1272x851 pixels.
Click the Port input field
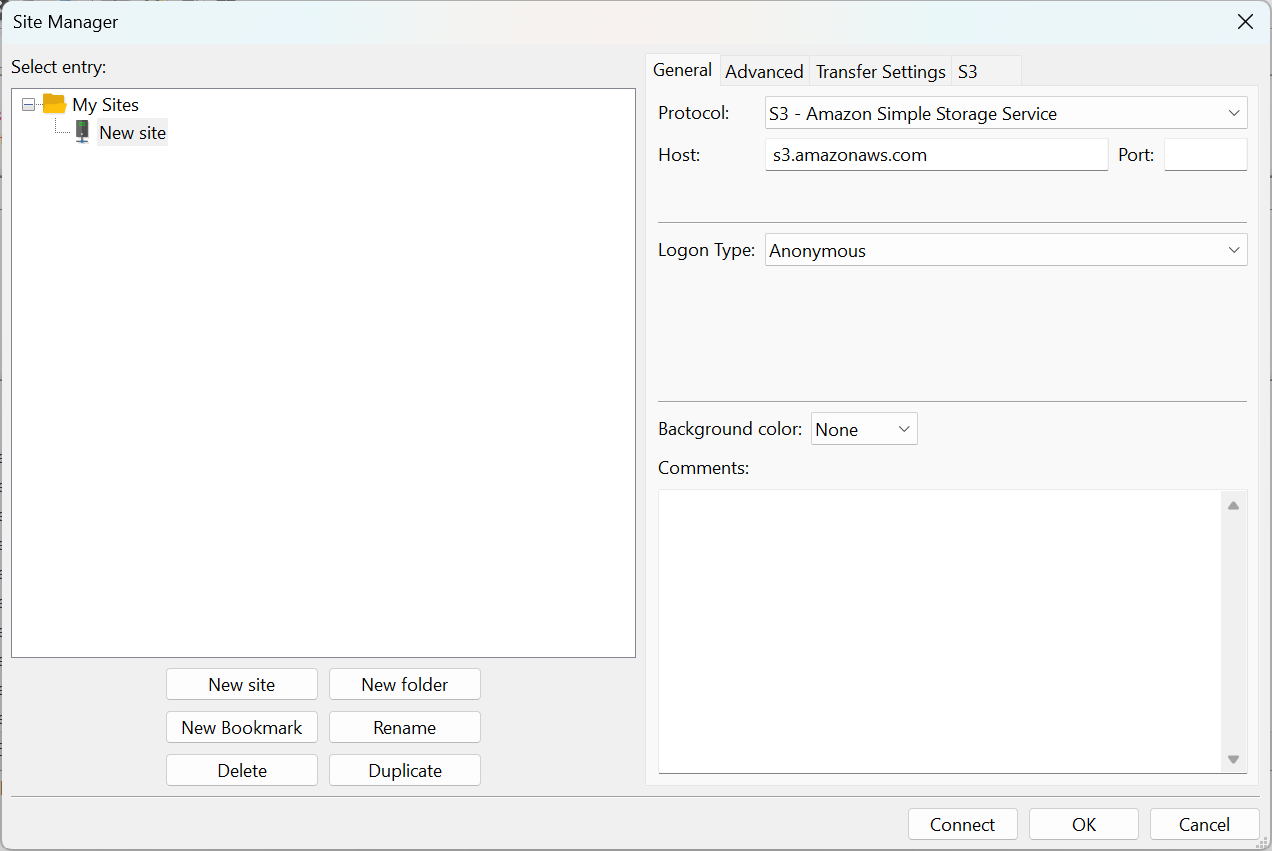click(1206, 155)
